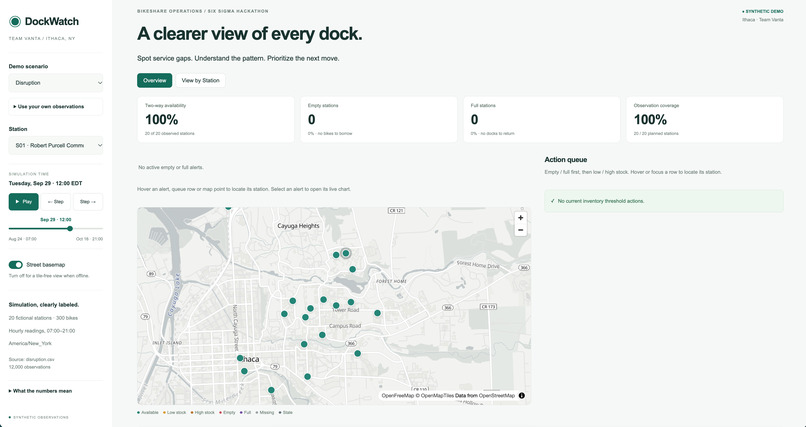This screenshot has height=427, width=806.
Task: Click the Available legend entry
Action: pos(148,413)
